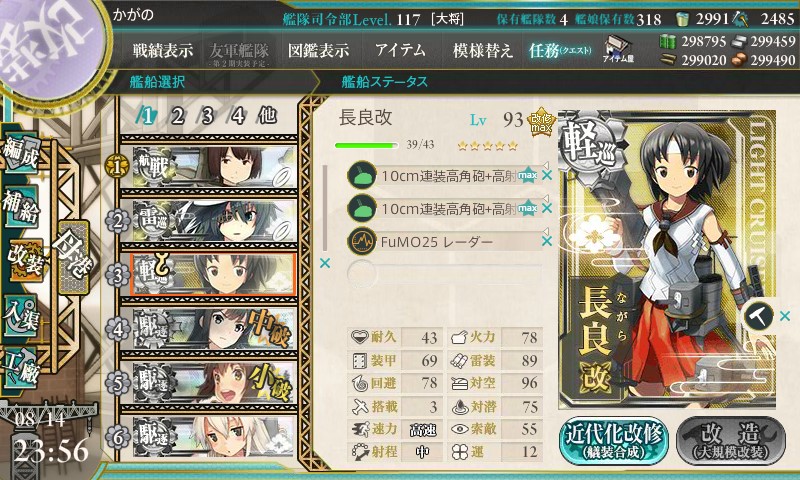Click 近代化改修 modernization button
The width and height of the screenshot is (800, 480).
click(x=614, y=440)
